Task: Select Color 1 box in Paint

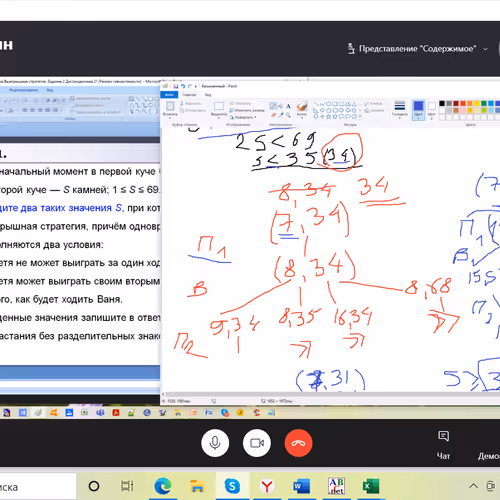Action: point(418,110)
